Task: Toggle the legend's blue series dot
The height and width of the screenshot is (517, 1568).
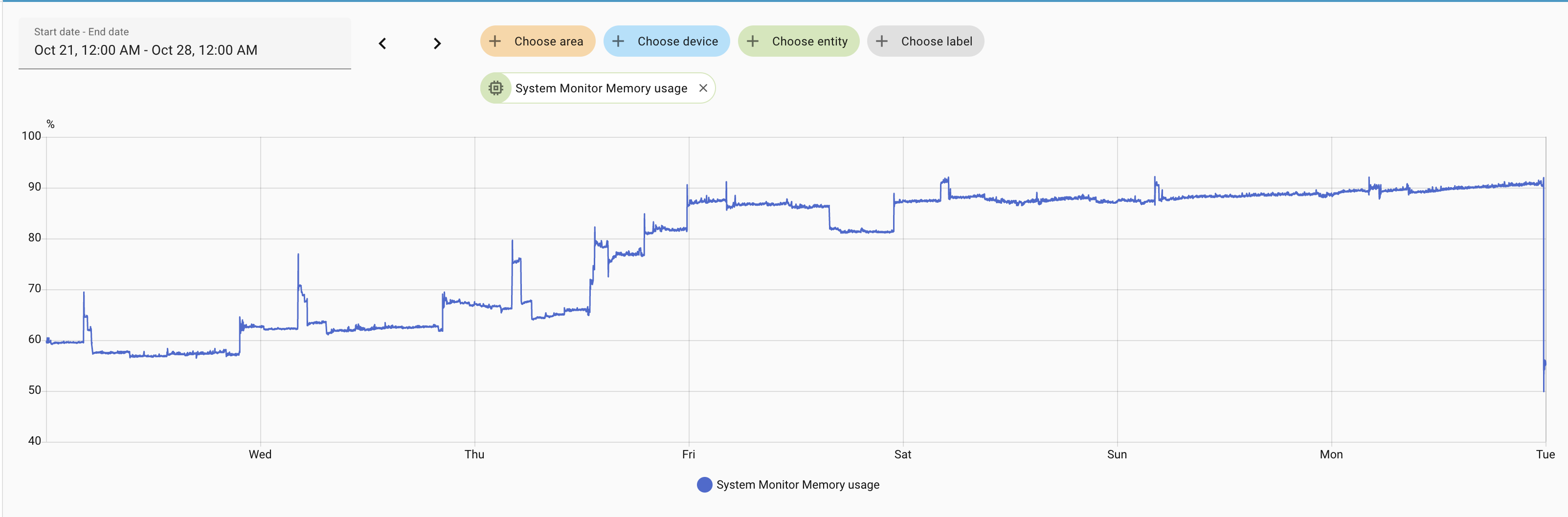Action: pos(704,485)
